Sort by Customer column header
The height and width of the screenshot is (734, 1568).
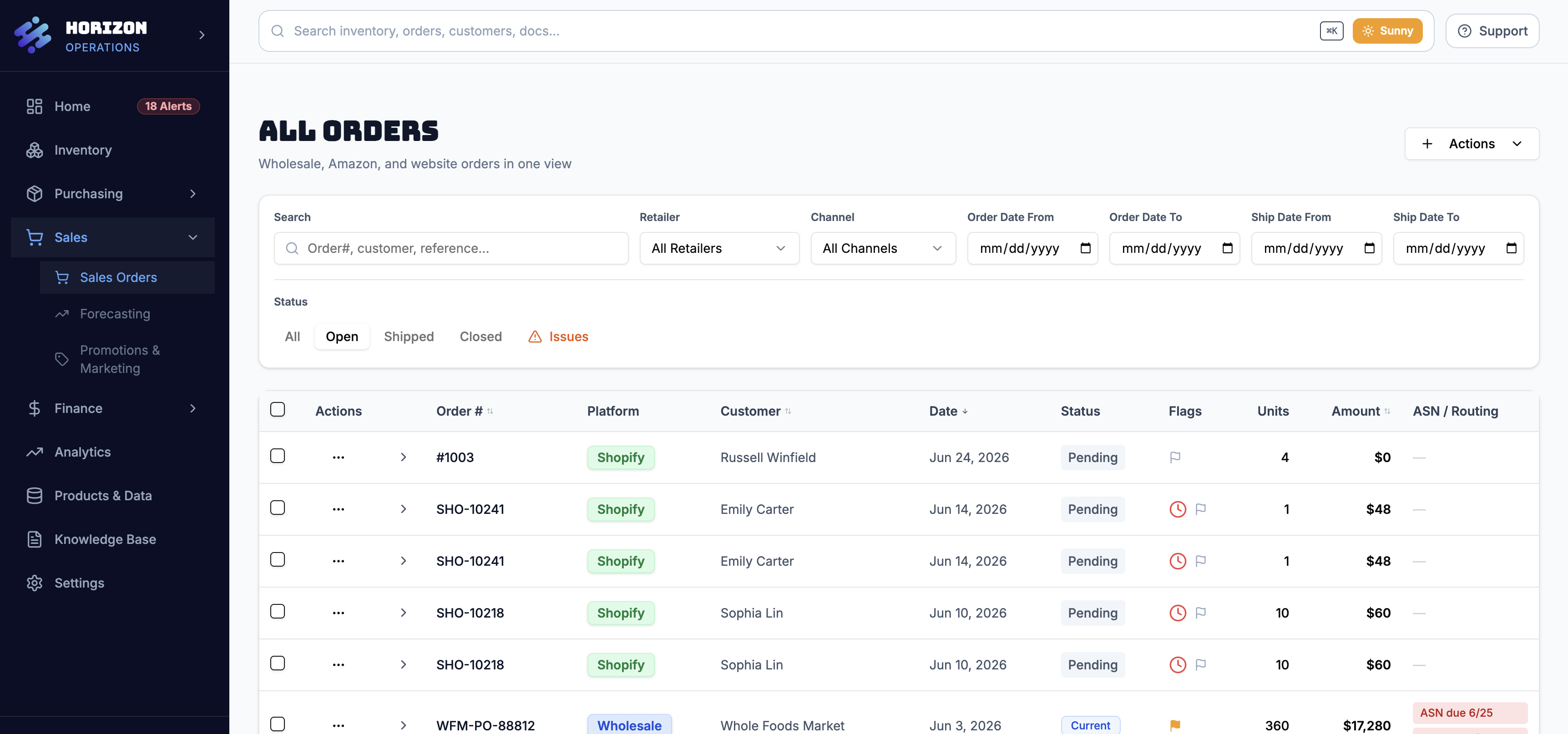pyautogui.click(x=755, y=411)
